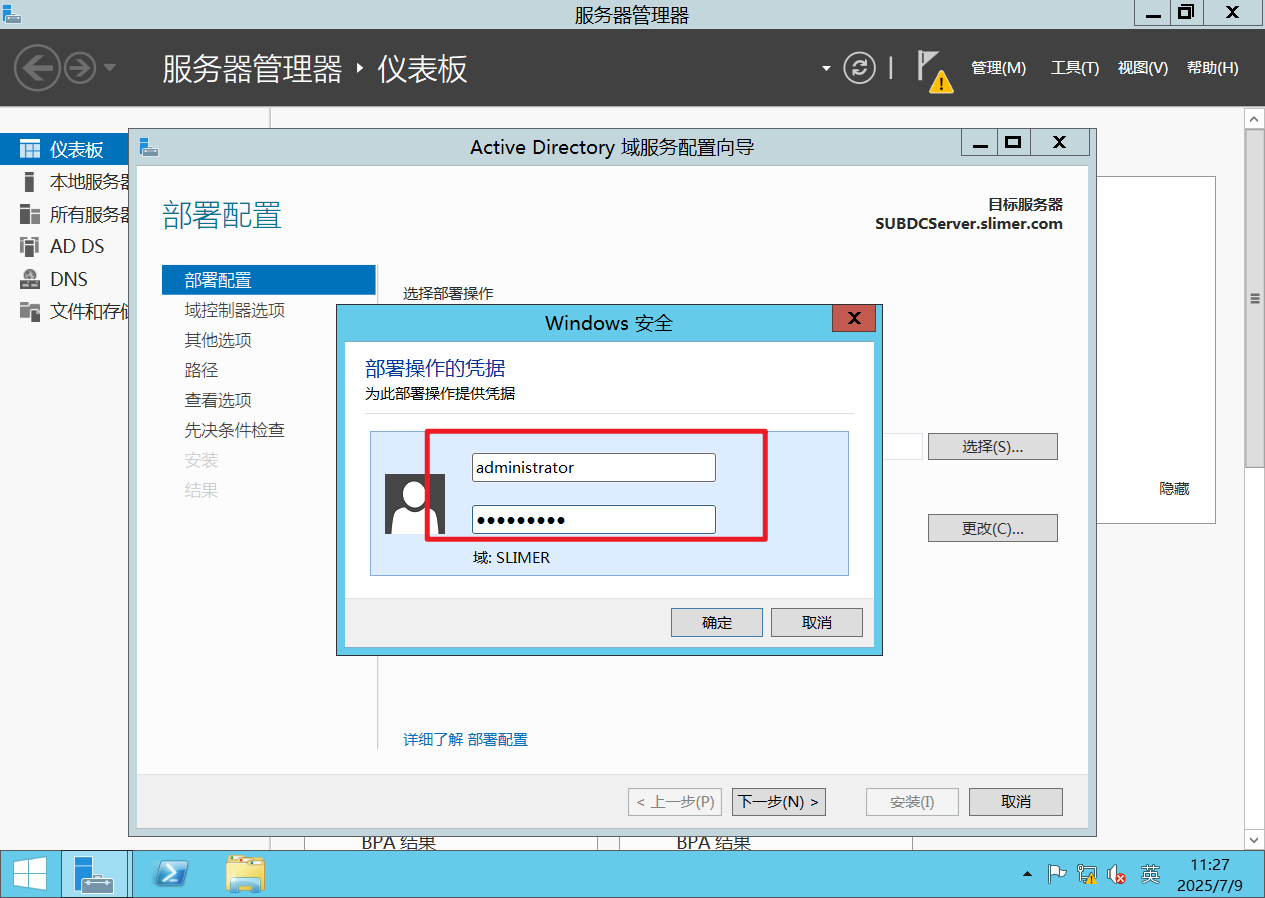The width and height of the screenshot is (1265, 898).
Task: Click the password field in credentials dialog
Action: [x=594, y=519]
